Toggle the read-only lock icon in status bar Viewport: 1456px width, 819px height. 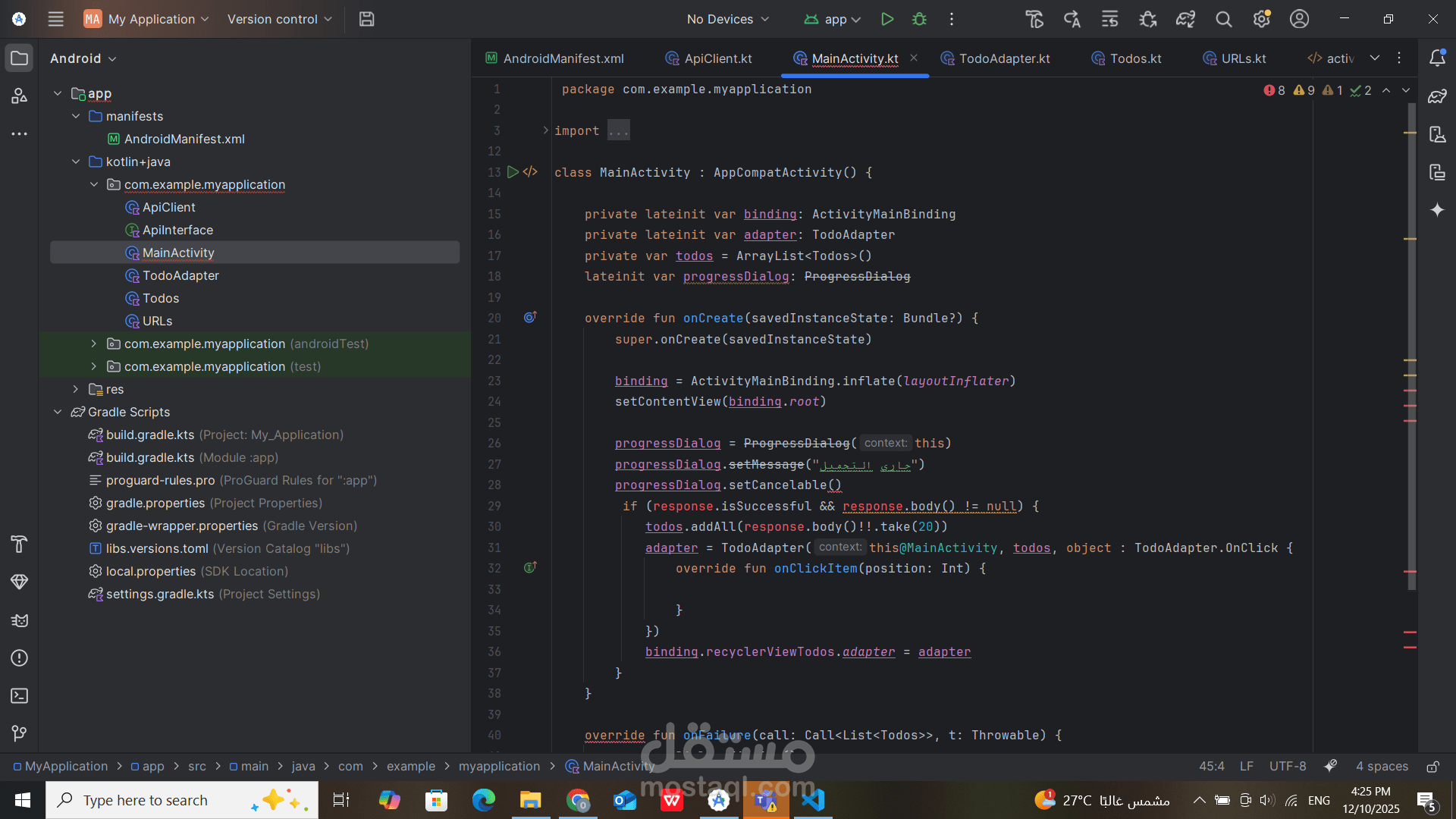[1432, 767]
